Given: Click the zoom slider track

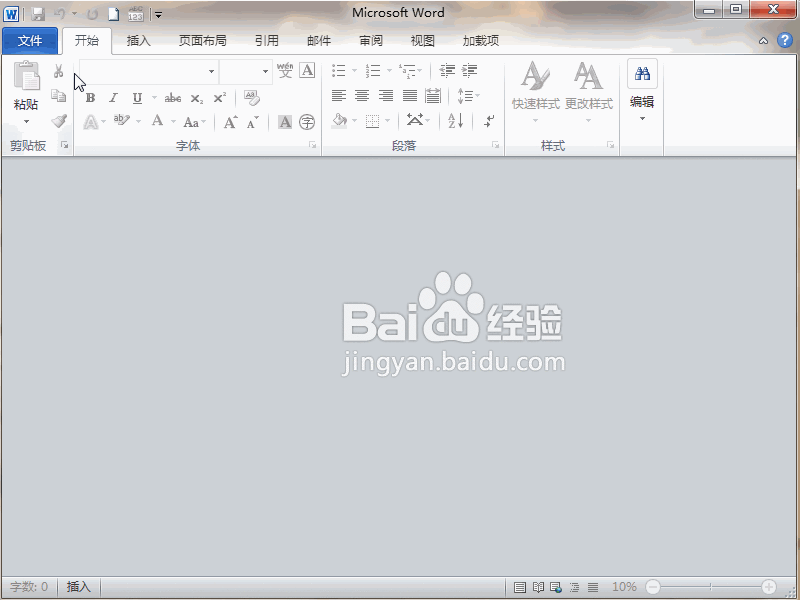Looking at the screenshot, I should click(x=711, y=587).
